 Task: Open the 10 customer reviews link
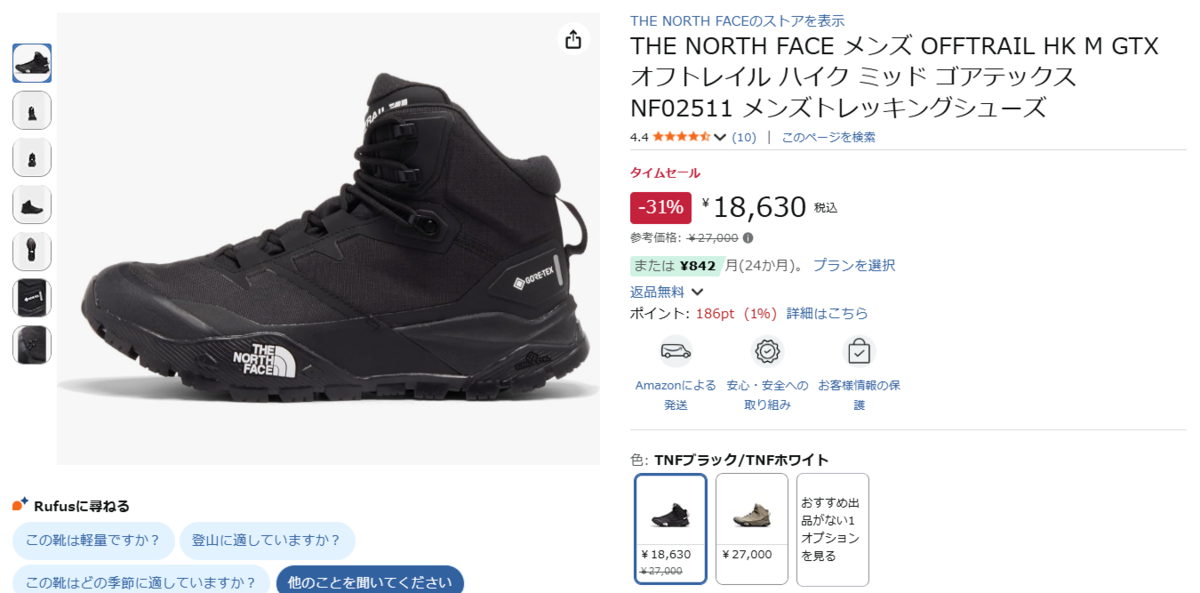pos(744,137)
